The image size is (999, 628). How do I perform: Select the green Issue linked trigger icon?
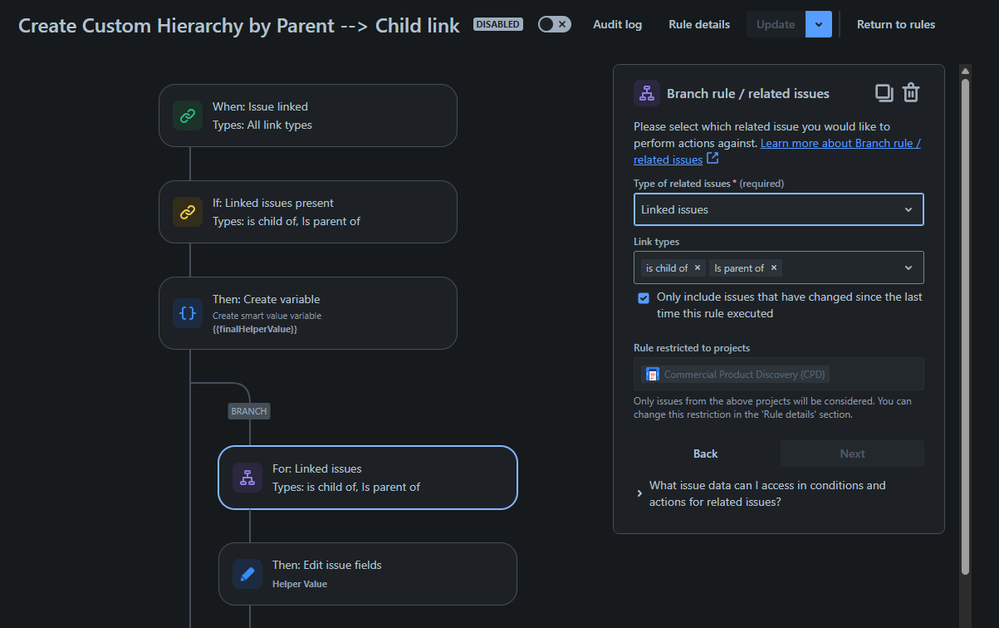pos(187,116)
